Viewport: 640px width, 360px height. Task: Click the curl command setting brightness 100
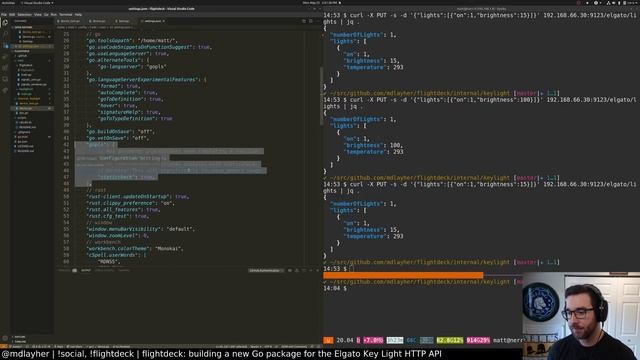point(480,103)
